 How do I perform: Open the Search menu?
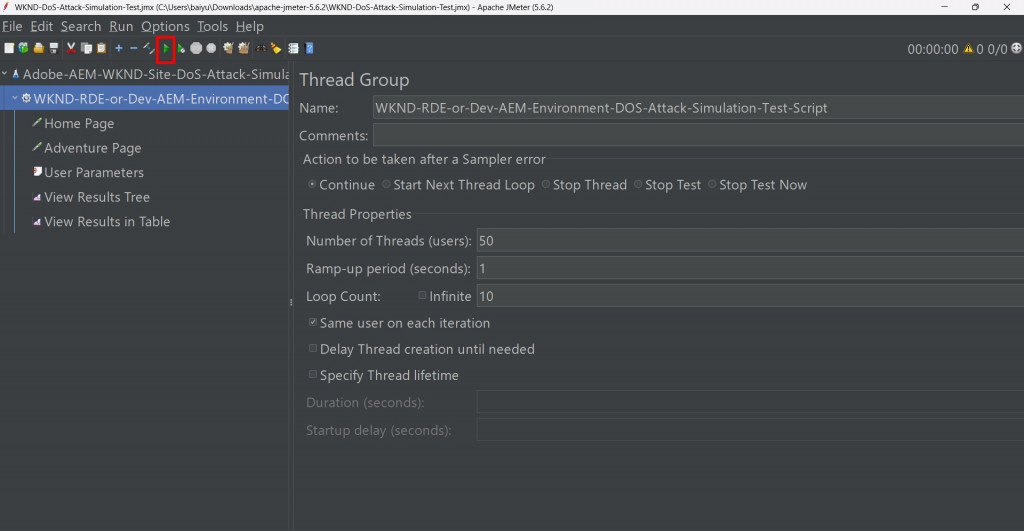click(x=81, y=26)
